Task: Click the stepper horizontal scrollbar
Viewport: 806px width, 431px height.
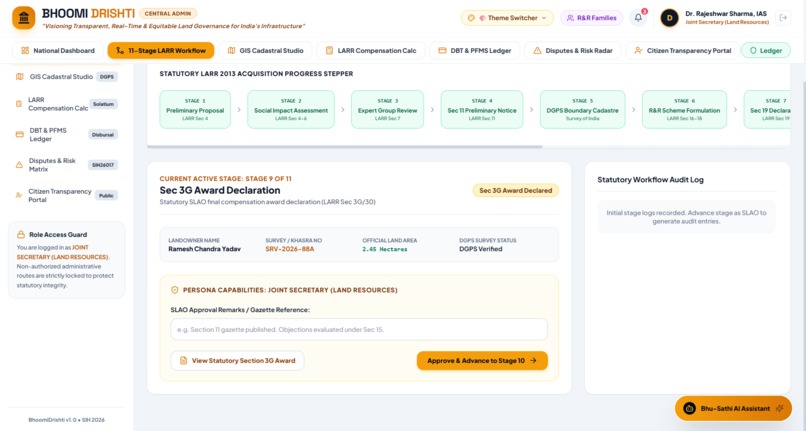Action: pos(344,147)
